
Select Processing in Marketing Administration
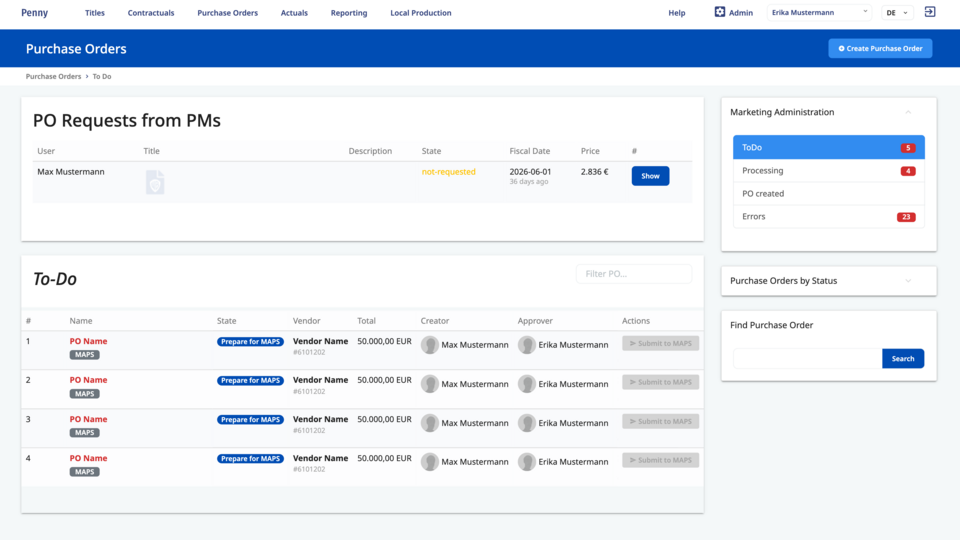pos(829,171)
